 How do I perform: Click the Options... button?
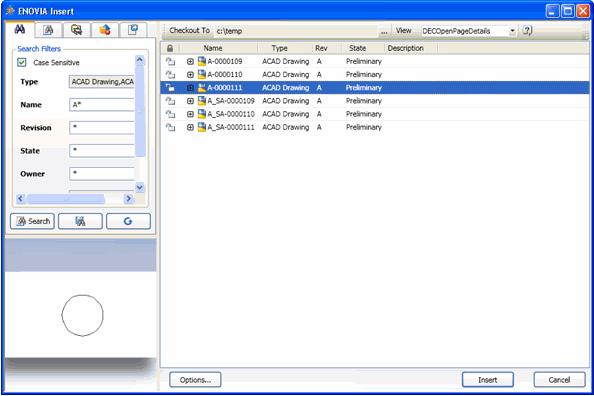pos(195,380)
